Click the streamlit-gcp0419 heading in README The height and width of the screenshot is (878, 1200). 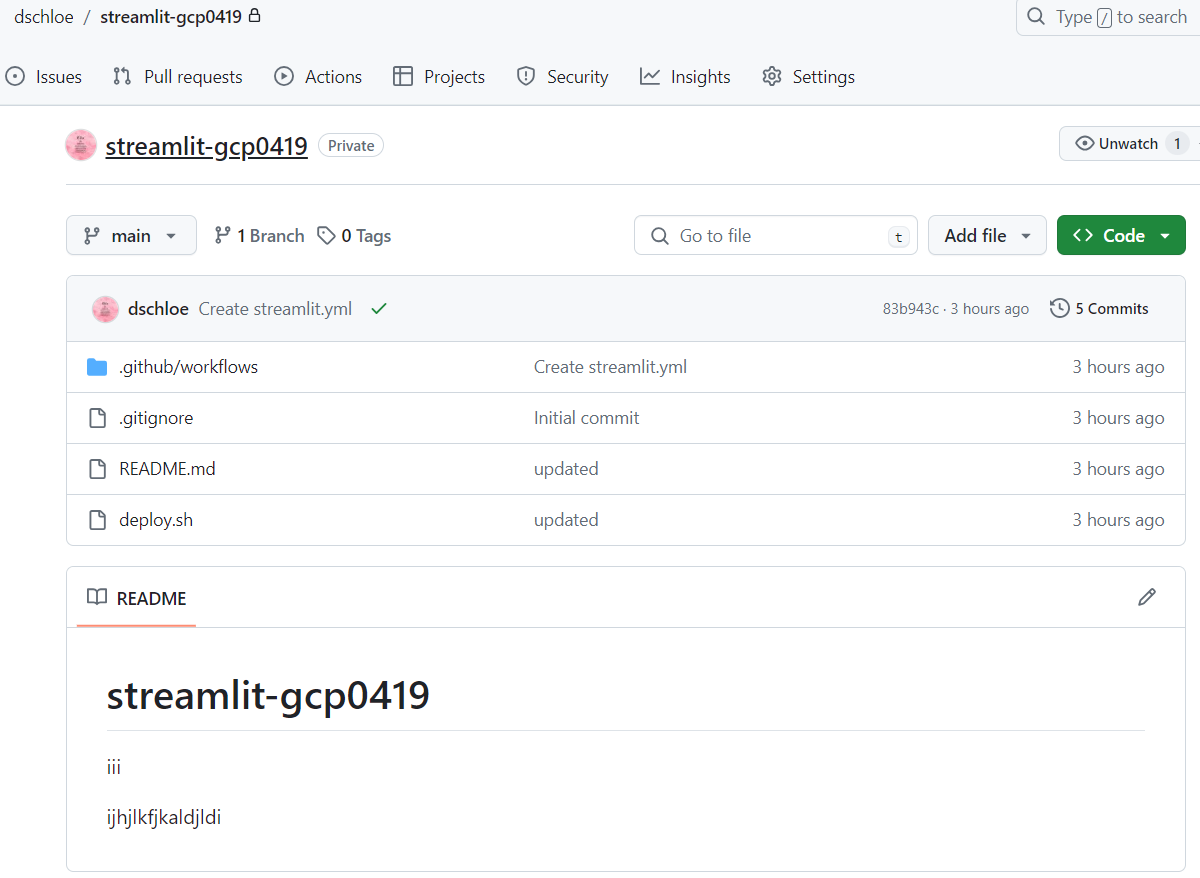268,695
